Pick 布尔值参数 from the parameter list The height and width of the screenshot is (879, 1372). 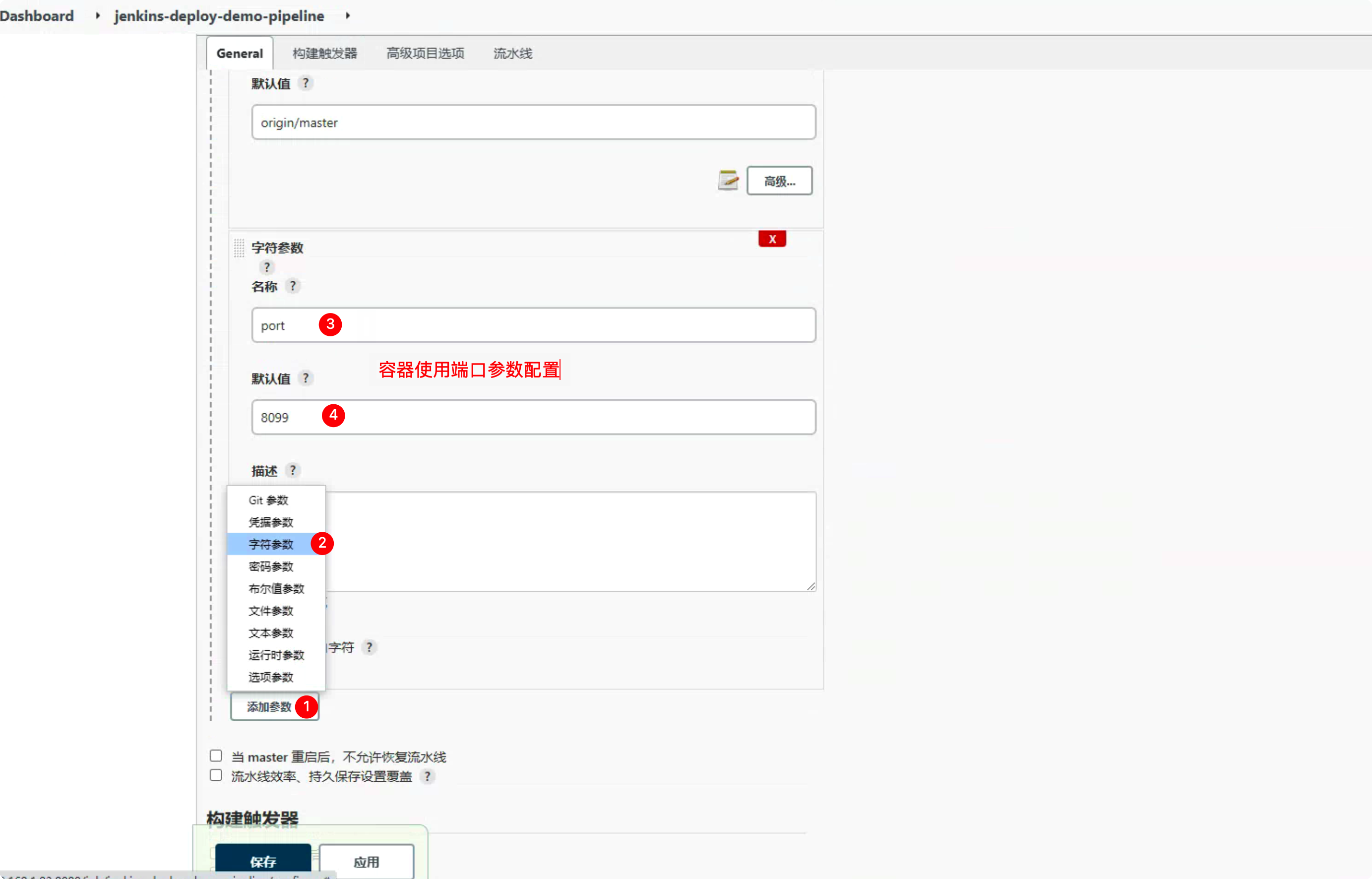(276, 589)
